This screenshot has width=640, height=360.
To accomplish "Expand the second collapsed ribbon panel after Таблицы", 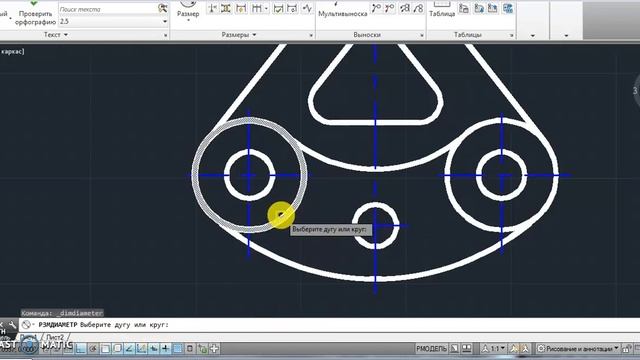I will tap(566, 36).
